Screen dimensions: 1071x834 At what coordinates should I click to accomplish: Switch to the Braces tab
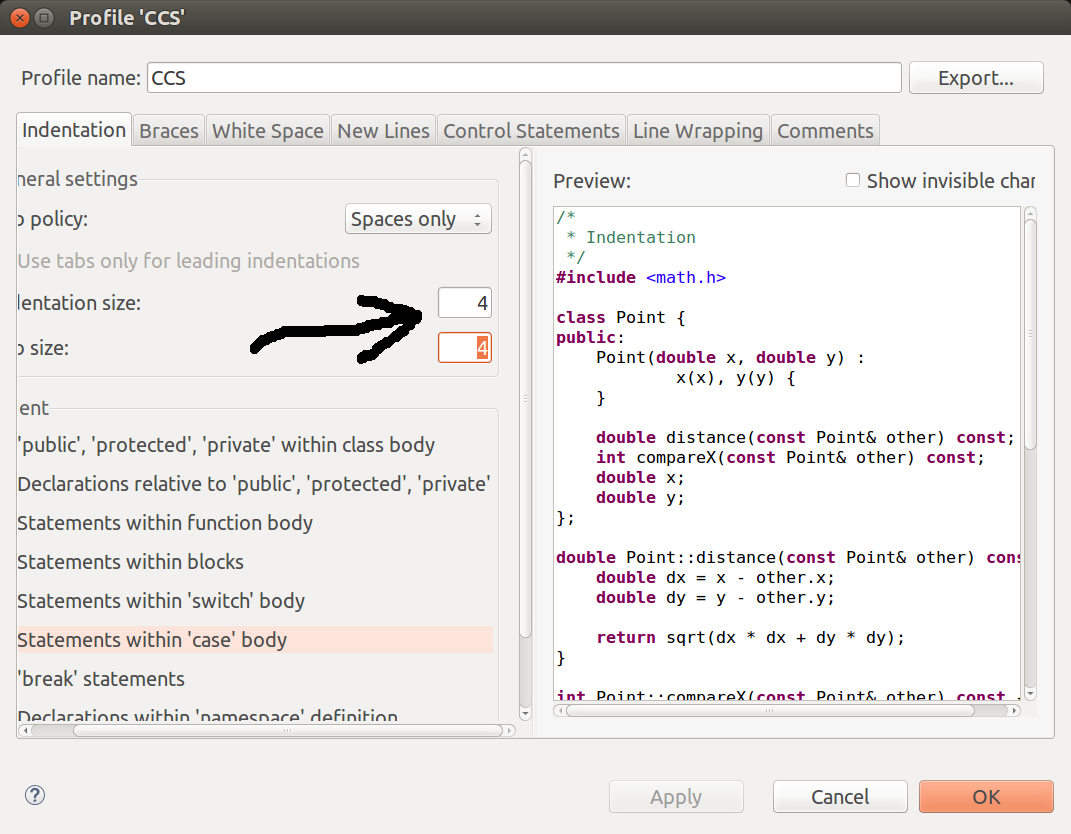click(x=168, y=129)
